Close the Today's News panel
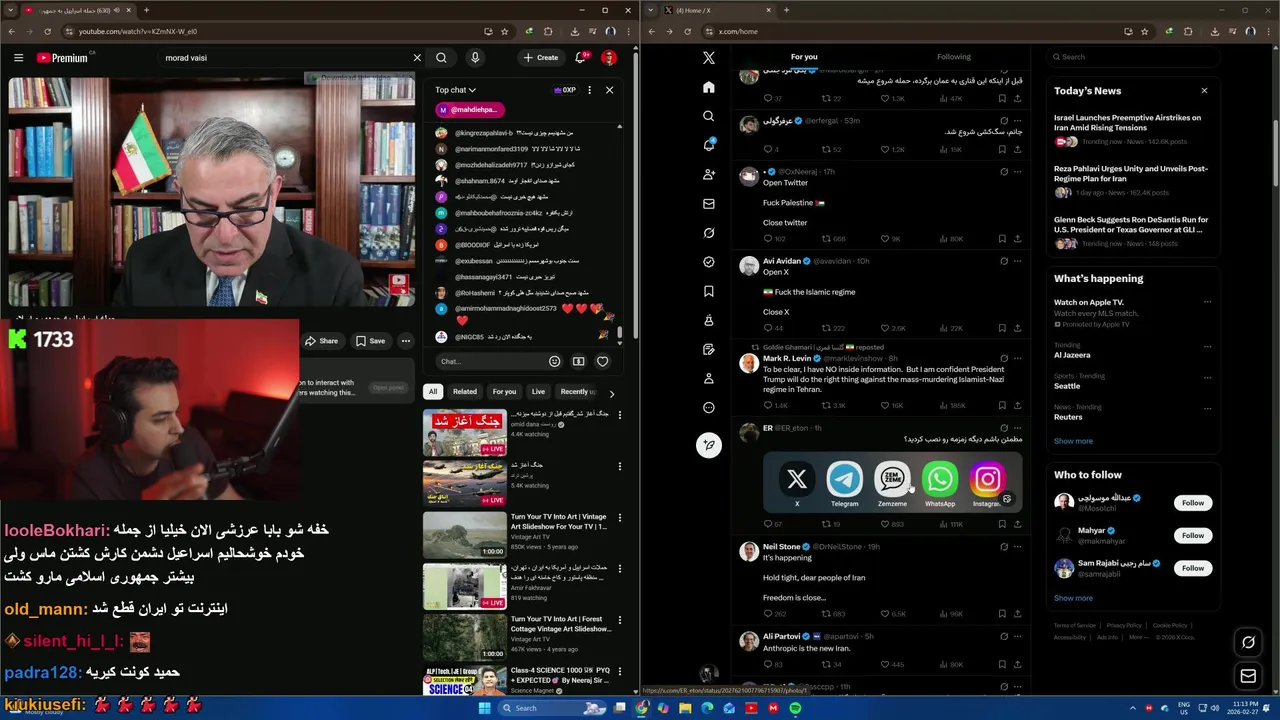The image size is (1280, 720). pos(1204,91)
